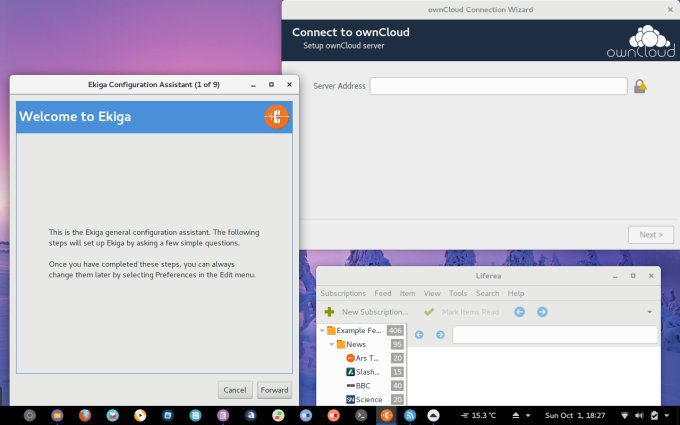Viewport: 680px width, 425px height.
Task: Click the 15 unread badge next to Slash...
Action: (397, 372)
